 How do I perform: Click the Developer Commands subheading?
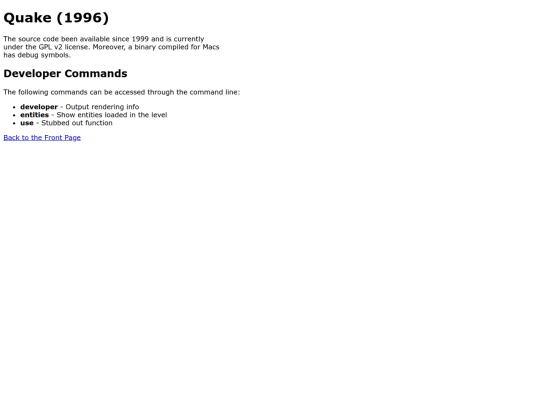pyautogui.click(x=65, y=73)
